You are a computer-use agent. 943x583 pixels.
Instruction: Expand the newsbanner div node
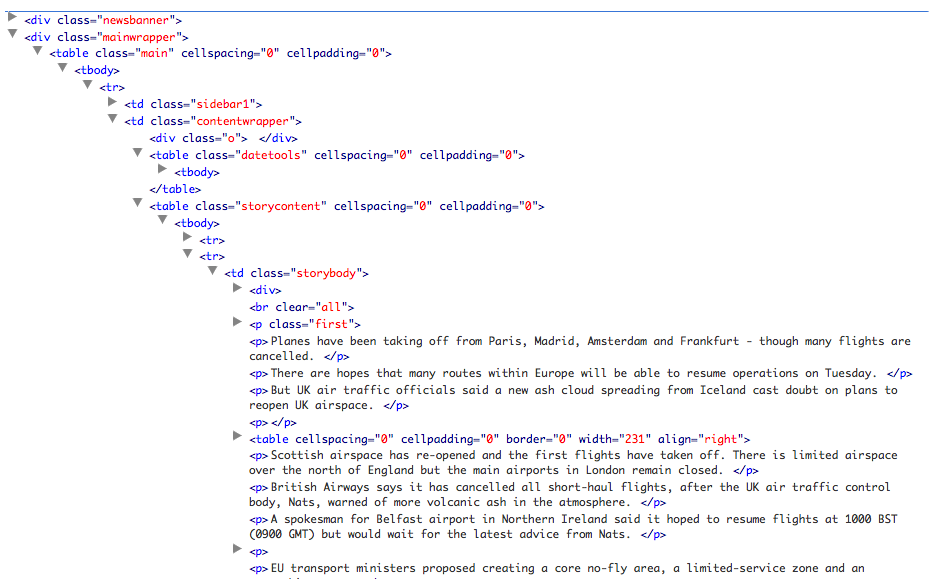[13, 18]
